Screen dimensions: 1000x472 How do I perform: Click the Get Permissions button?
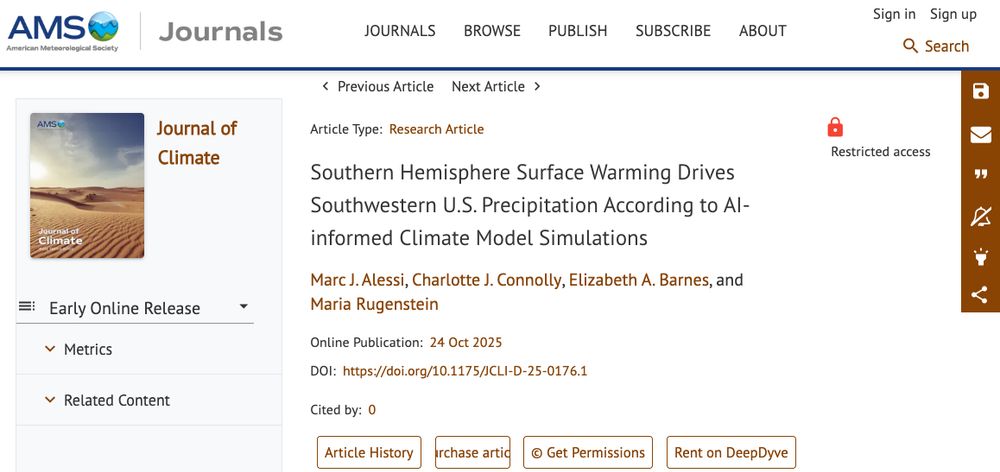coord(588,452)
